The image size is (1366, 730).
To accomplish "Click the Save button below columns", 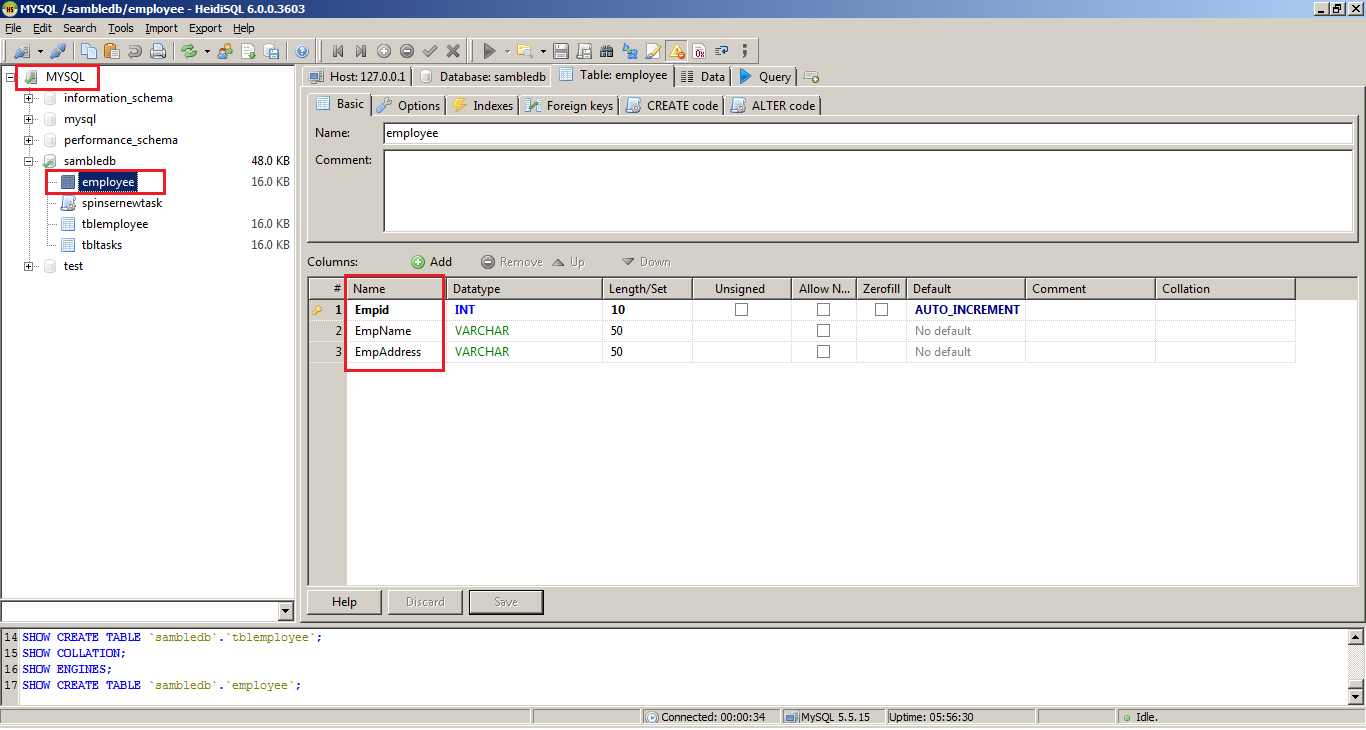I will pyautogui.click(x=506, y=602).
